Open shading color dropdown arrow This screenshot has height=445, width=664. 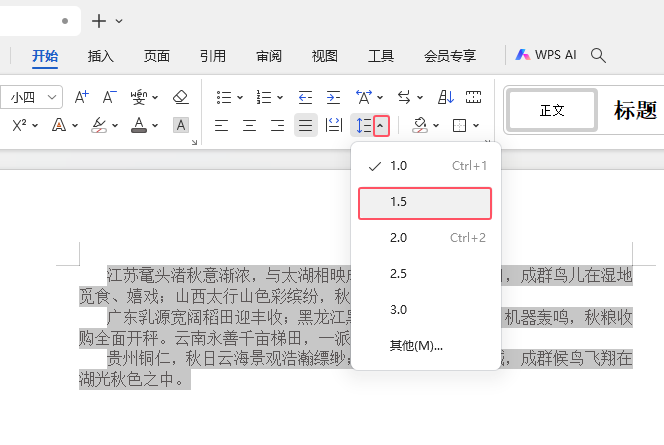coord(436,125)
